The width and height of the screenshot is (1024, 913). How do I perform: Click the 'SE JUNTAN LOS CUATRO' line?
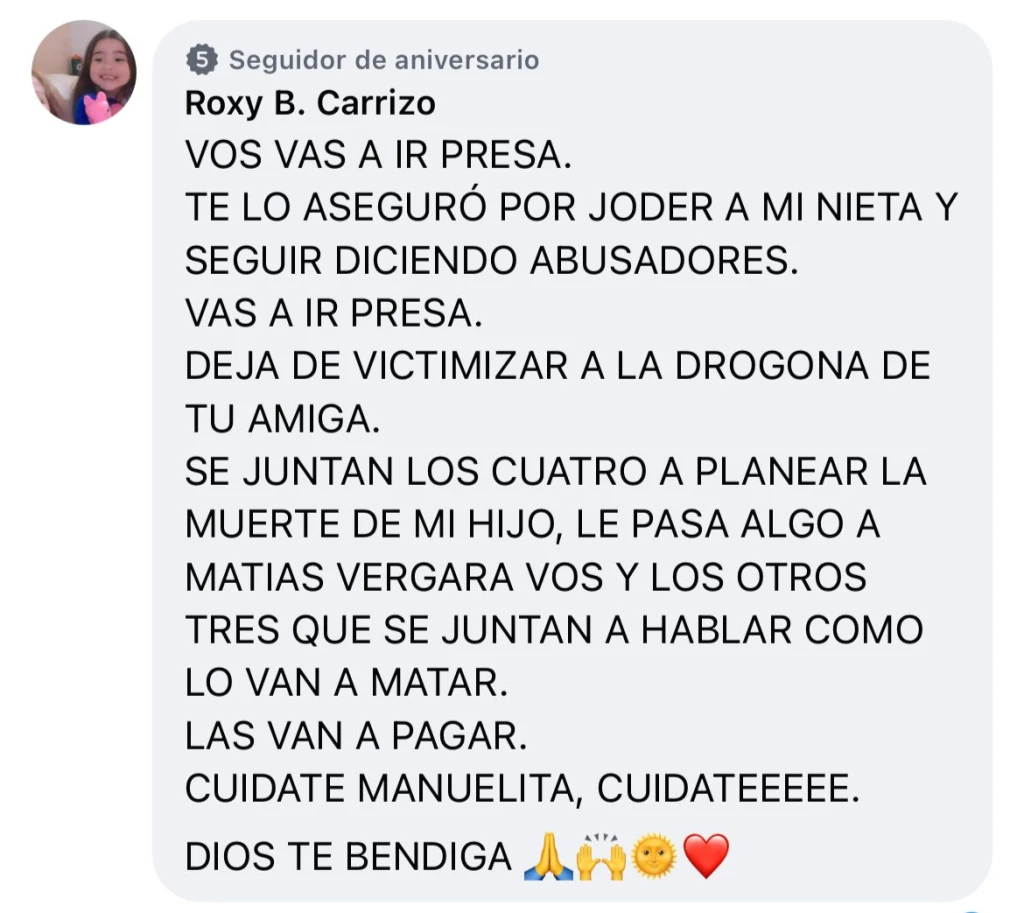556,472
